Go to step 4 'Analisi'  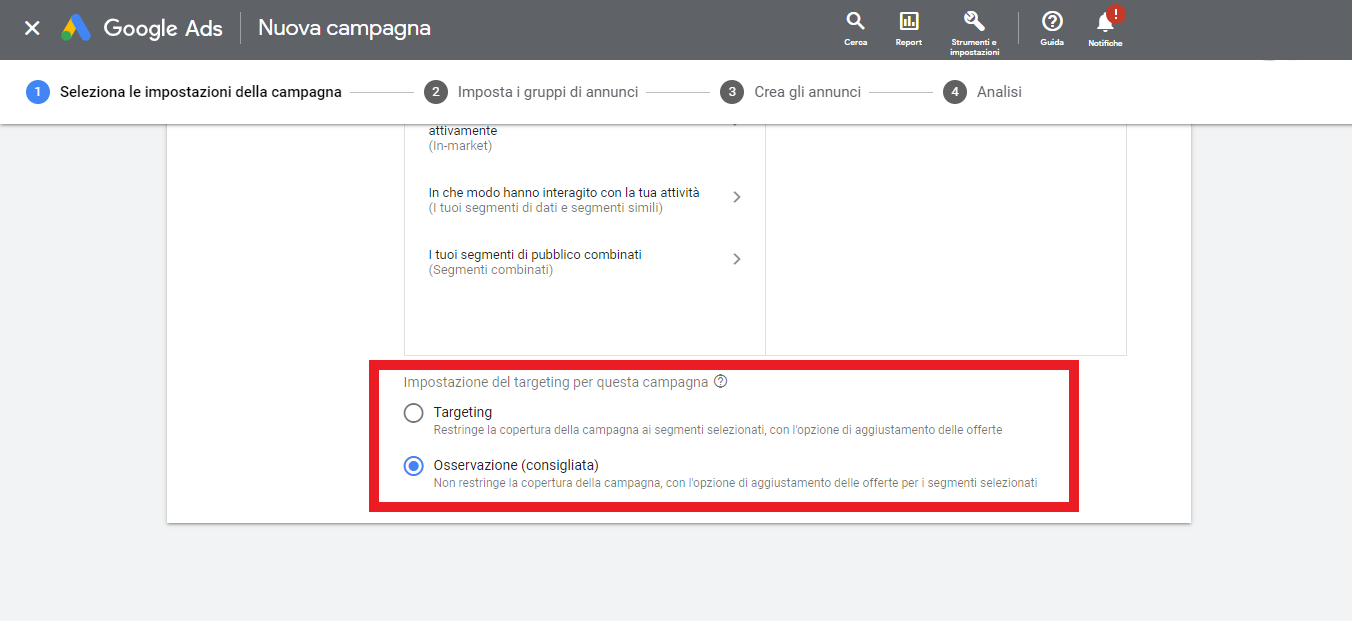click(998, 92)
